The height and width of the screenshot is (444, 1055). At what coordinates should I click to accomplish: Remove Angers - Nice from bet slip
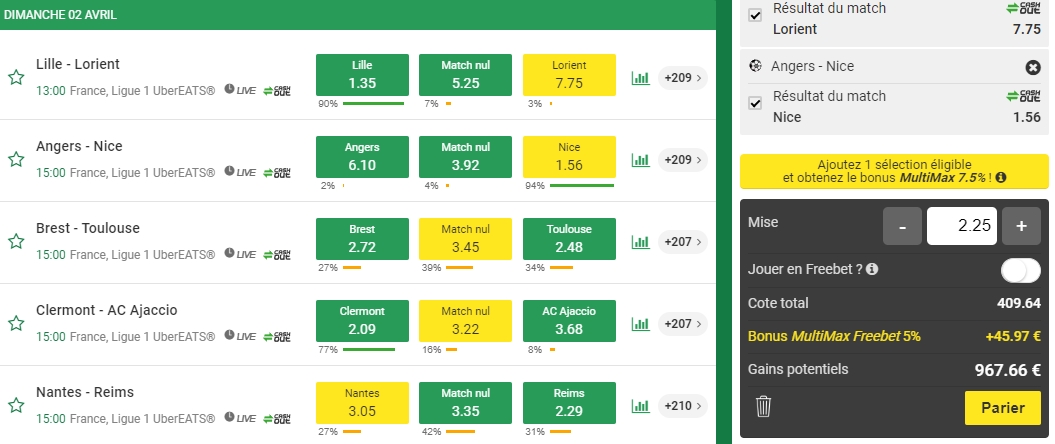1033,67
